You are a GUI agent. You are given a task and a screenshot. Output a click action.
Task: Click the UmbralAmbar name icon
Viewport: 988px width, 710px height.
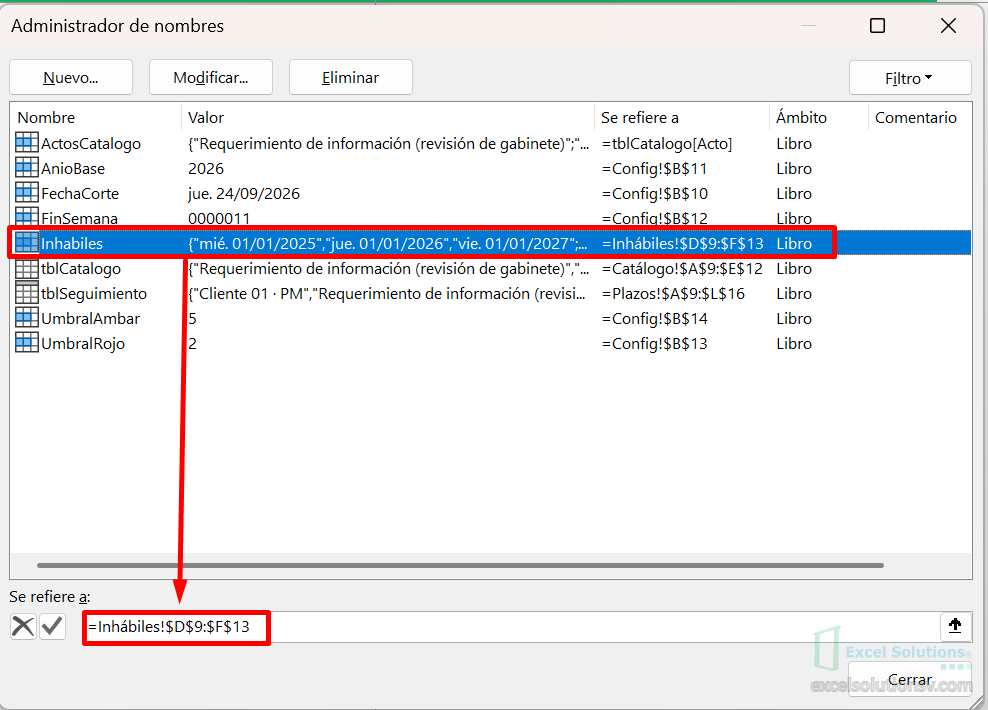click(x=26, y=318)
